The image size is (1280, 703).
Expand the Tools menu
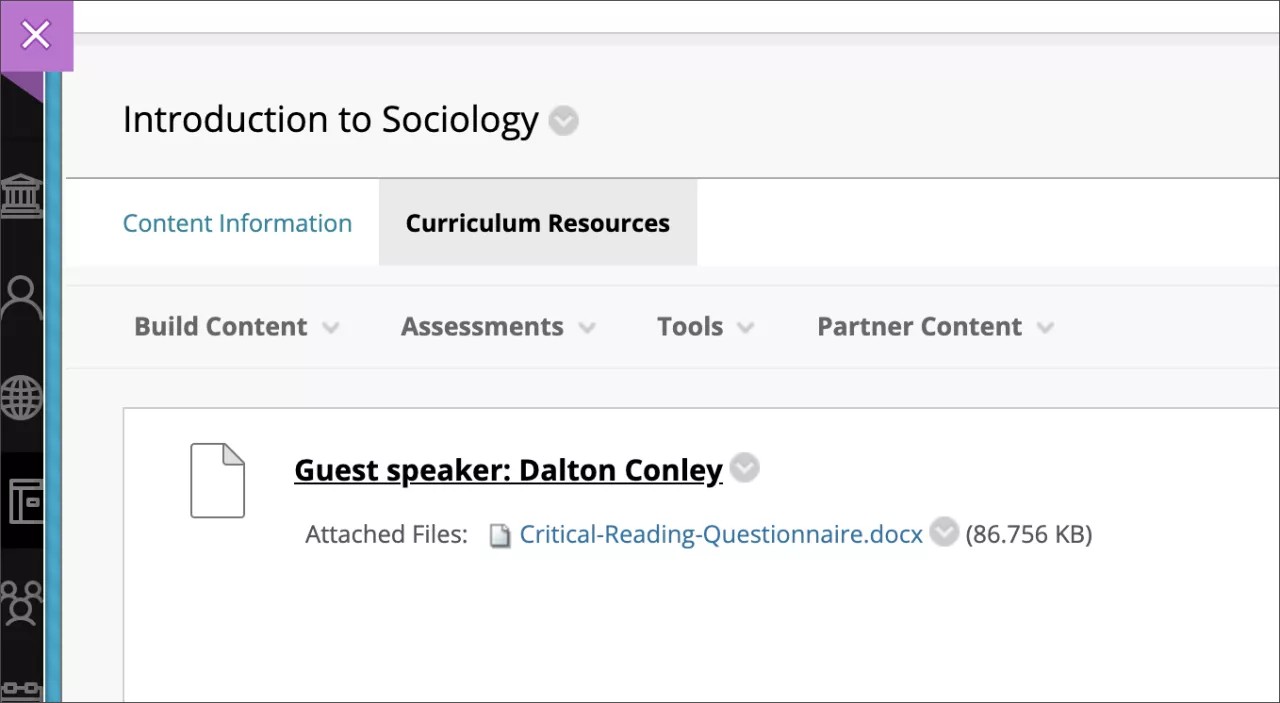705,327
